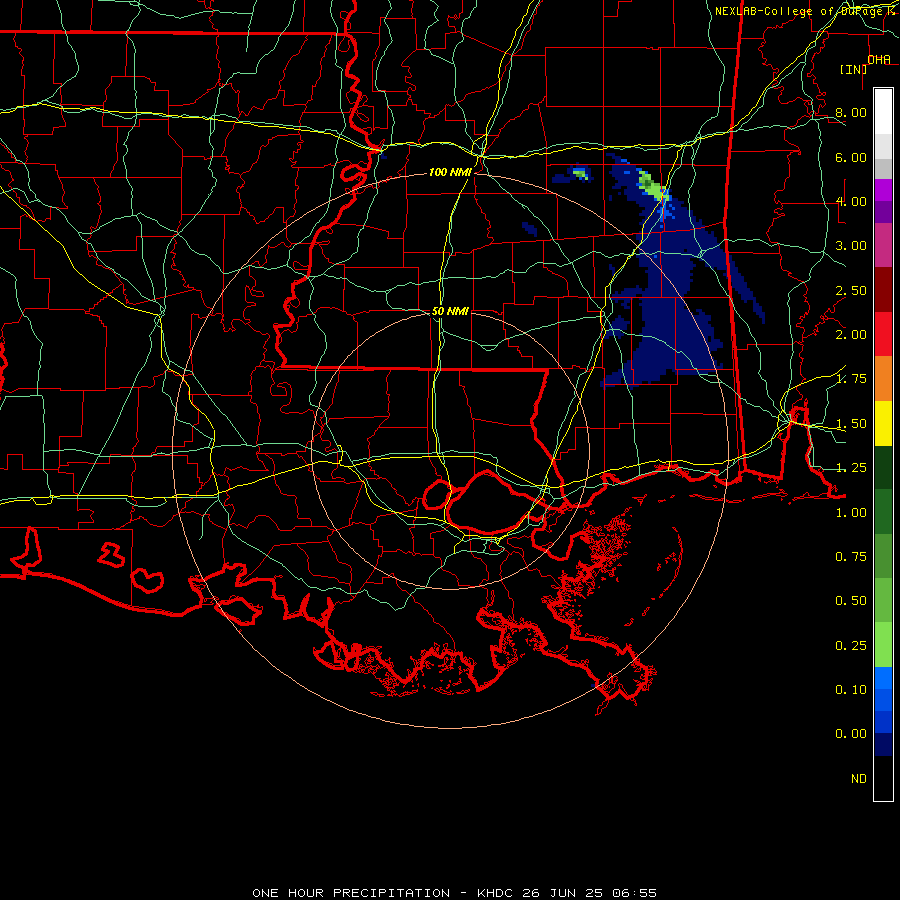Click the ND legend label
Viewport: 900px width, 900px height.
coord(859,779)
